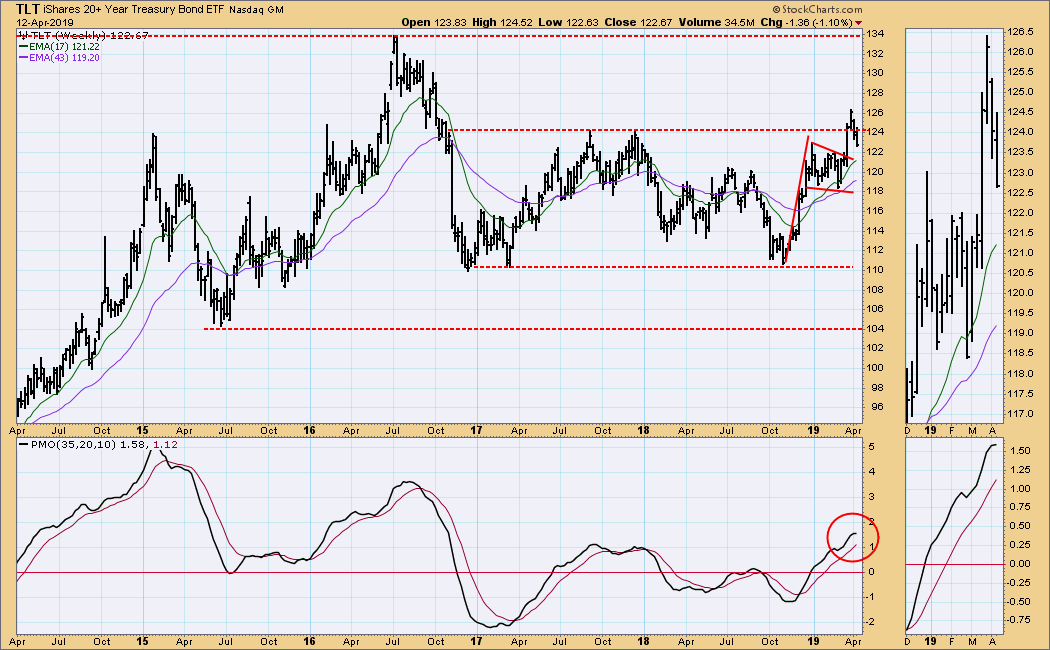Click -0.75 on the zoomed PMO axis
This screenshot has height=650, width=1050.
1019,620
